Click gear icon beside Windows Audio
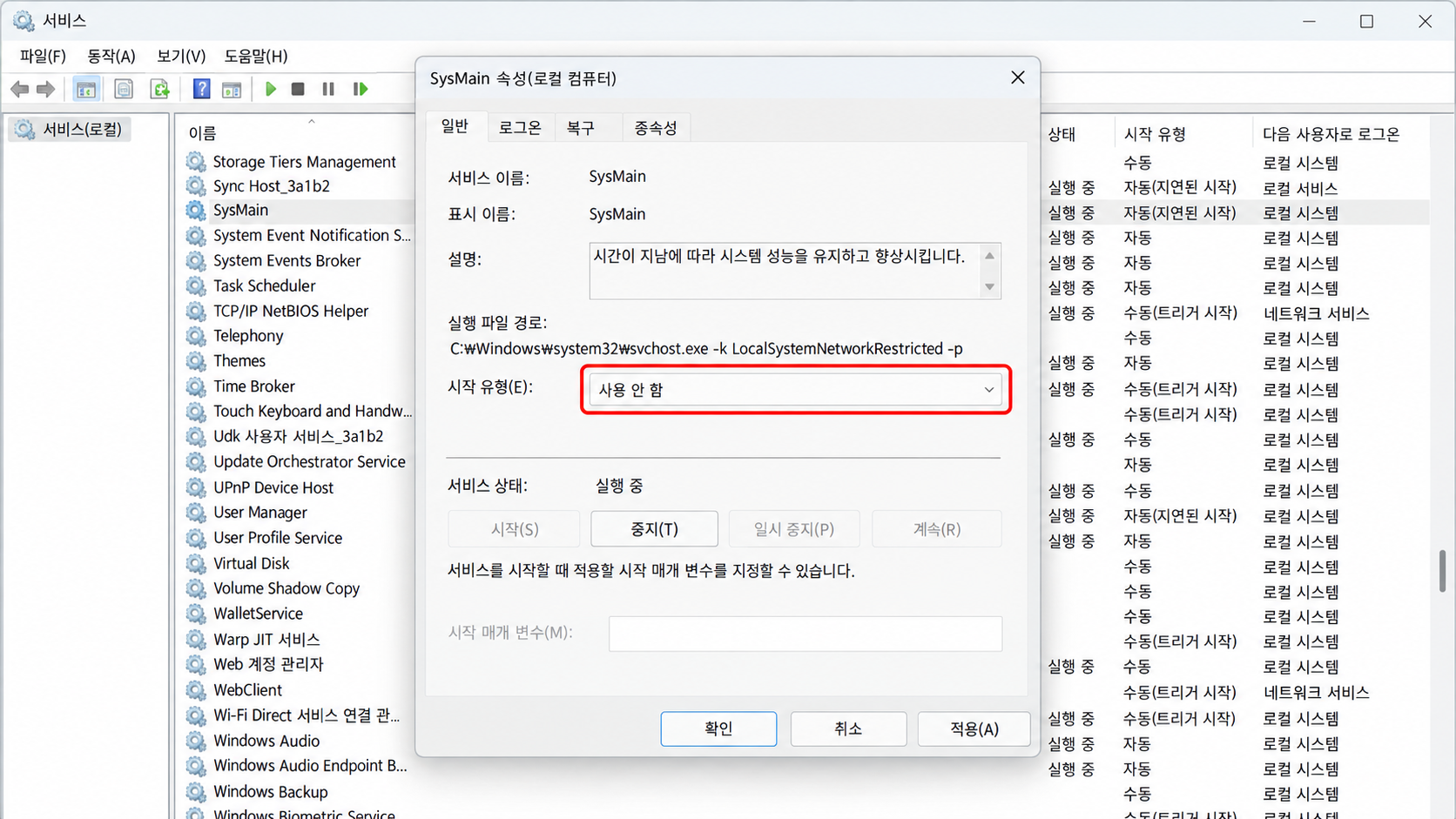 [x=196, y=741]
